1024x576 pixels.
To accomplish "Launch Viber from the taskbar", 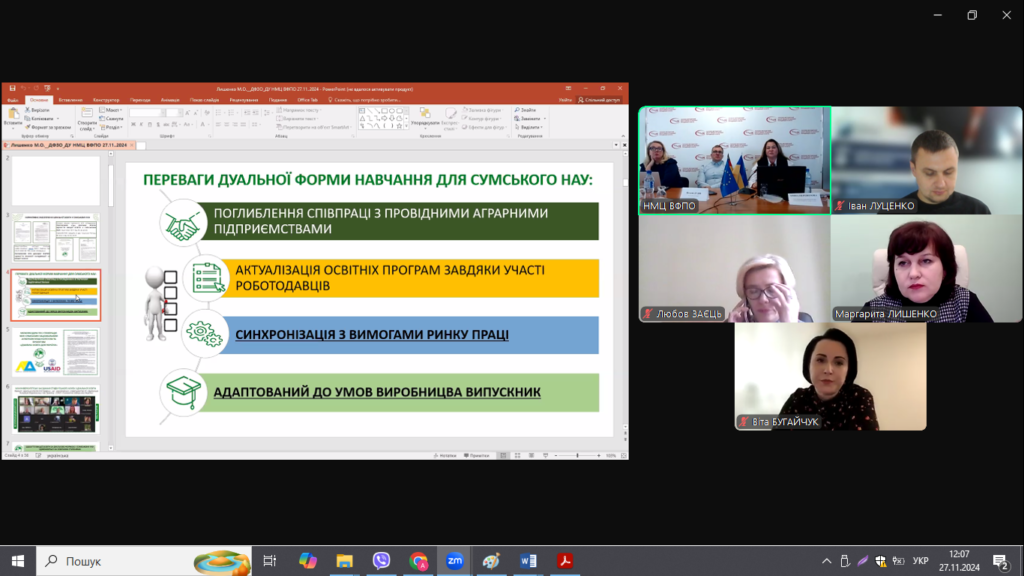I will (x=381, y=561).
